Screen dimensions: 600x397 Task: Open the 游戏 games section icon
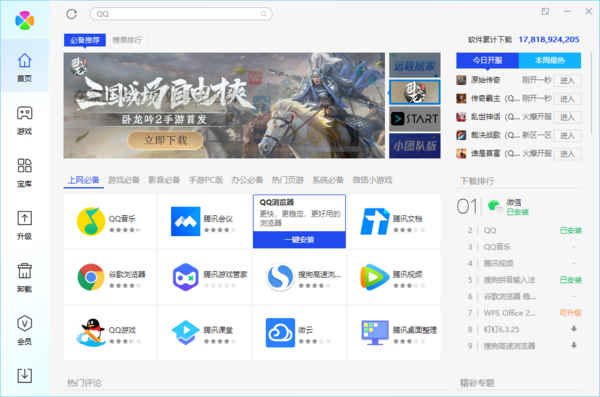tap(24, 114)
